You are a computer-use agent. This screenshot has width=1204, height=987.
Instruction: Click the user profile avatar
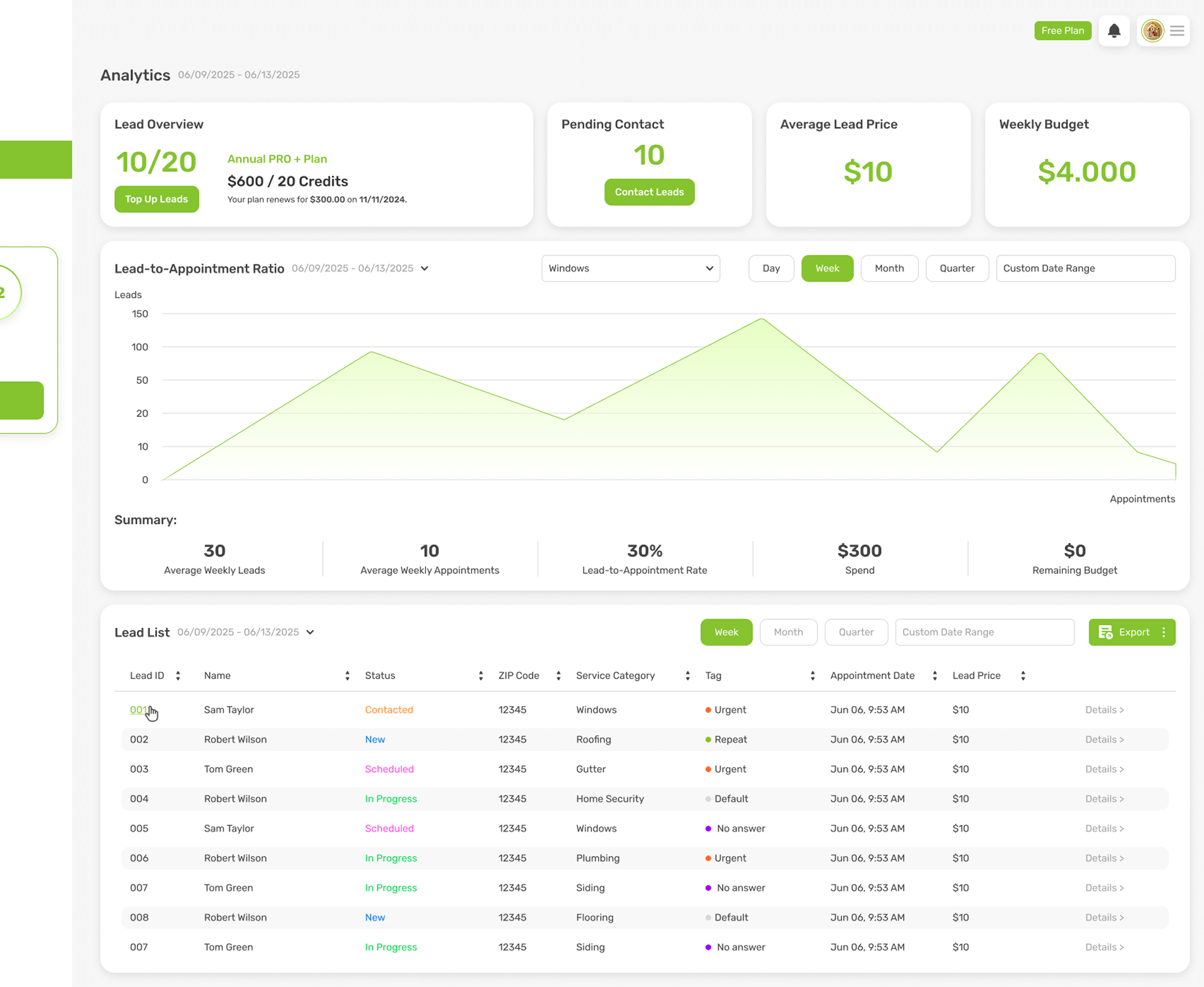1152,31
